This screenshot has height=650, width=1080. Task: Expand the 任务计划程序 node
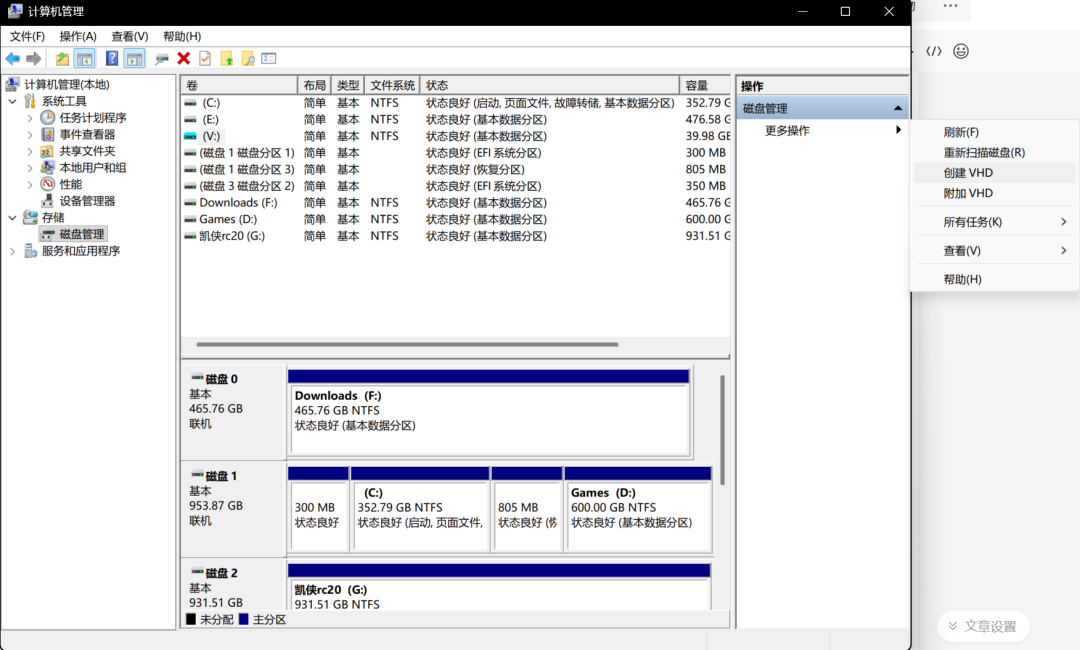30,118
